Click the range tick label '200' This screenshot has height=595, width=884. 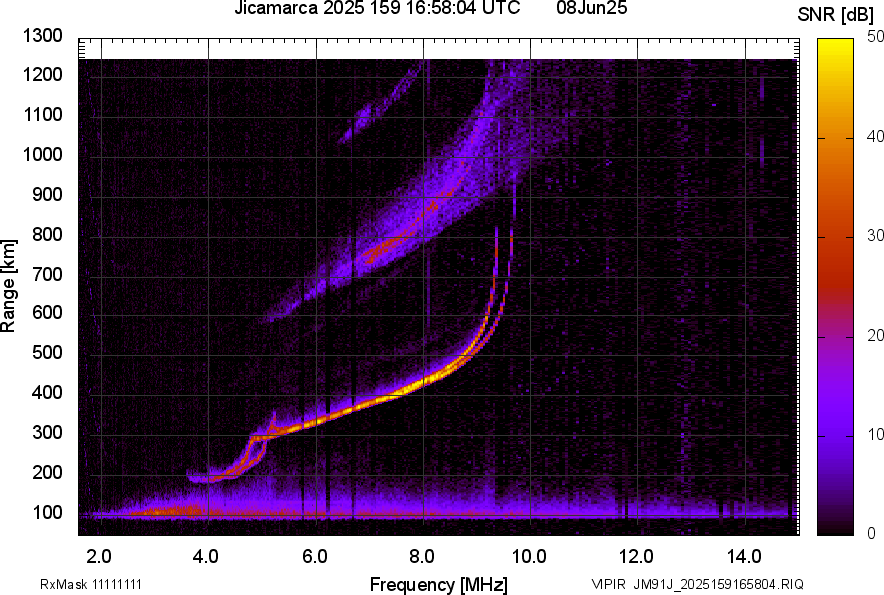pyautogui.click(x=47, y=473)
